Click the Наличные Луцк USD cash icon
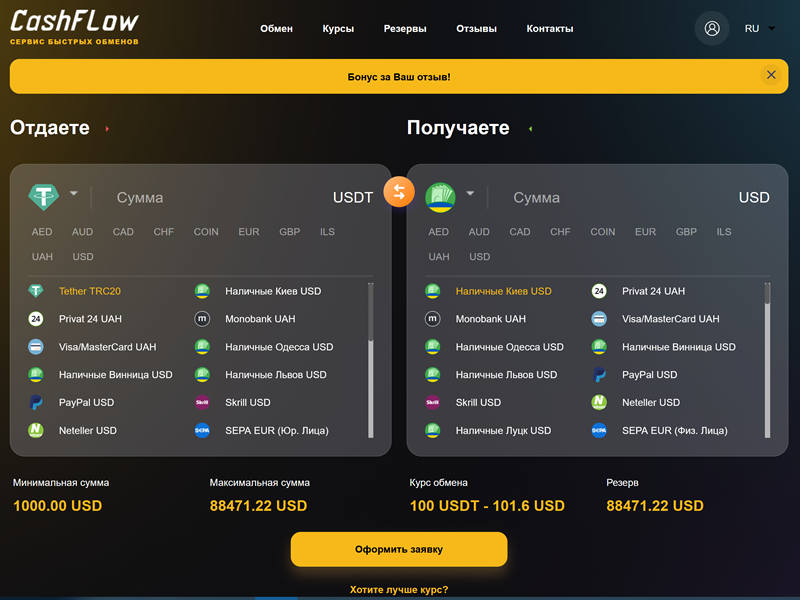This screenshot has width=800, height=600. coord(433,430)
